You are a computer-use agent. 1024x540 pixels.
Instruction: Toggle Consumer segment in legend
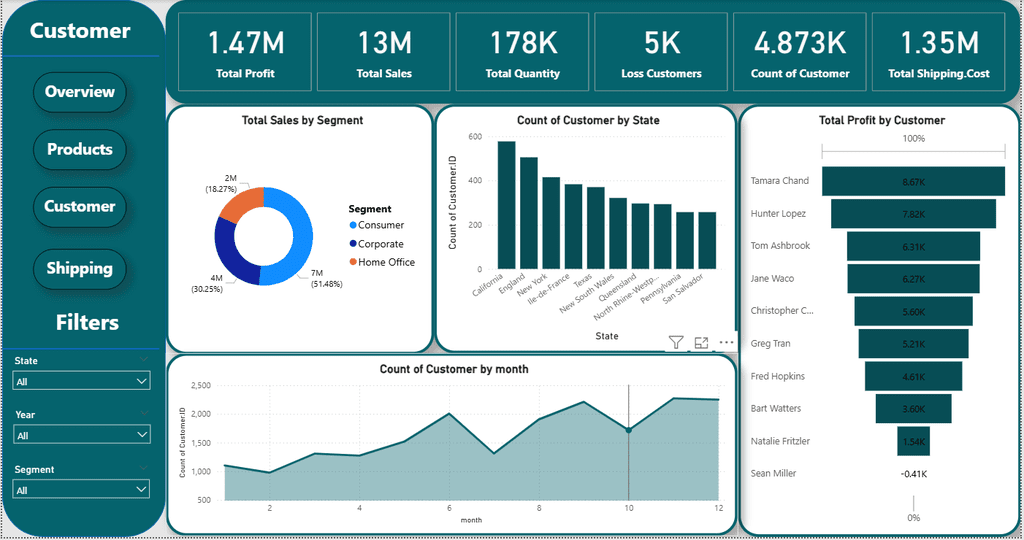[377, 225]
